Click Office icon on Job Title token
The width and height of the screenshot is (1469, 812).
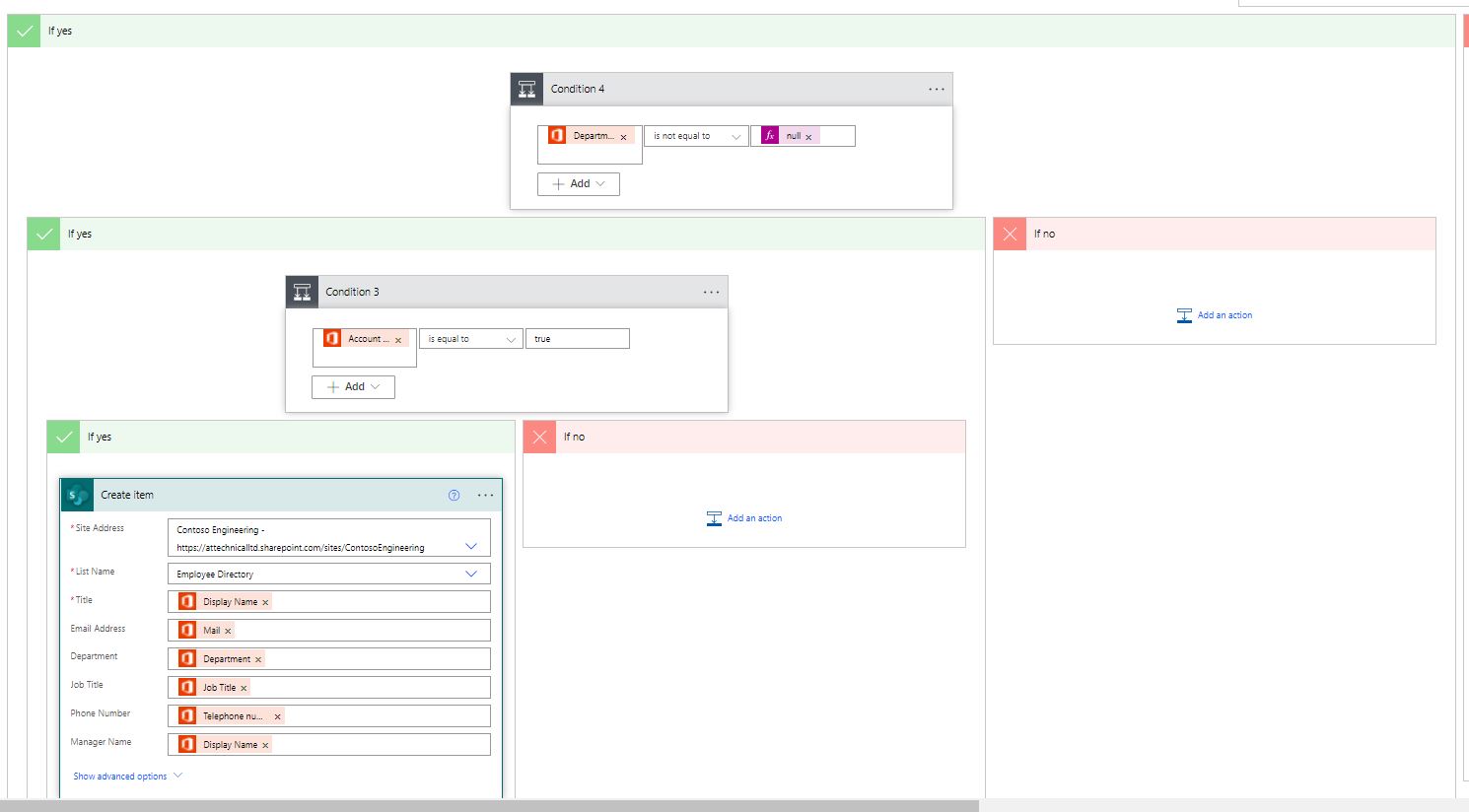[187, 687]
